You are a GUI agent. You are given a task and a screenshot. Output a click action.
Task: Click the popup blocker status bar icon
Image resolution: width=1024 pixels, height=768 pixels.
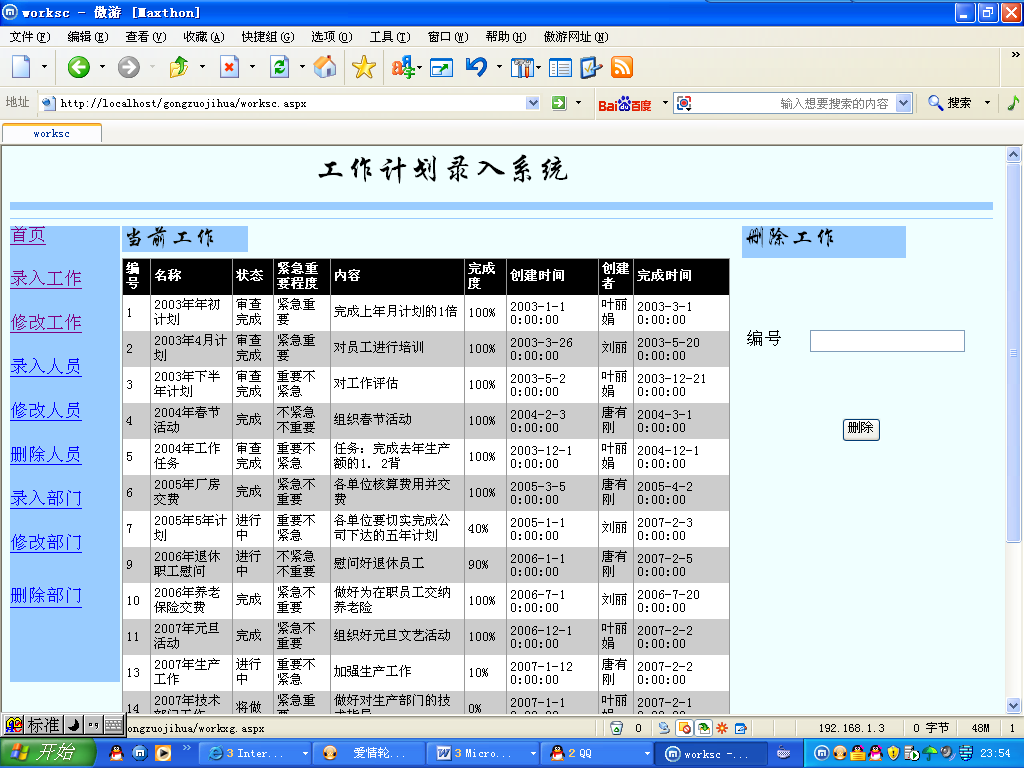(684, 728)
